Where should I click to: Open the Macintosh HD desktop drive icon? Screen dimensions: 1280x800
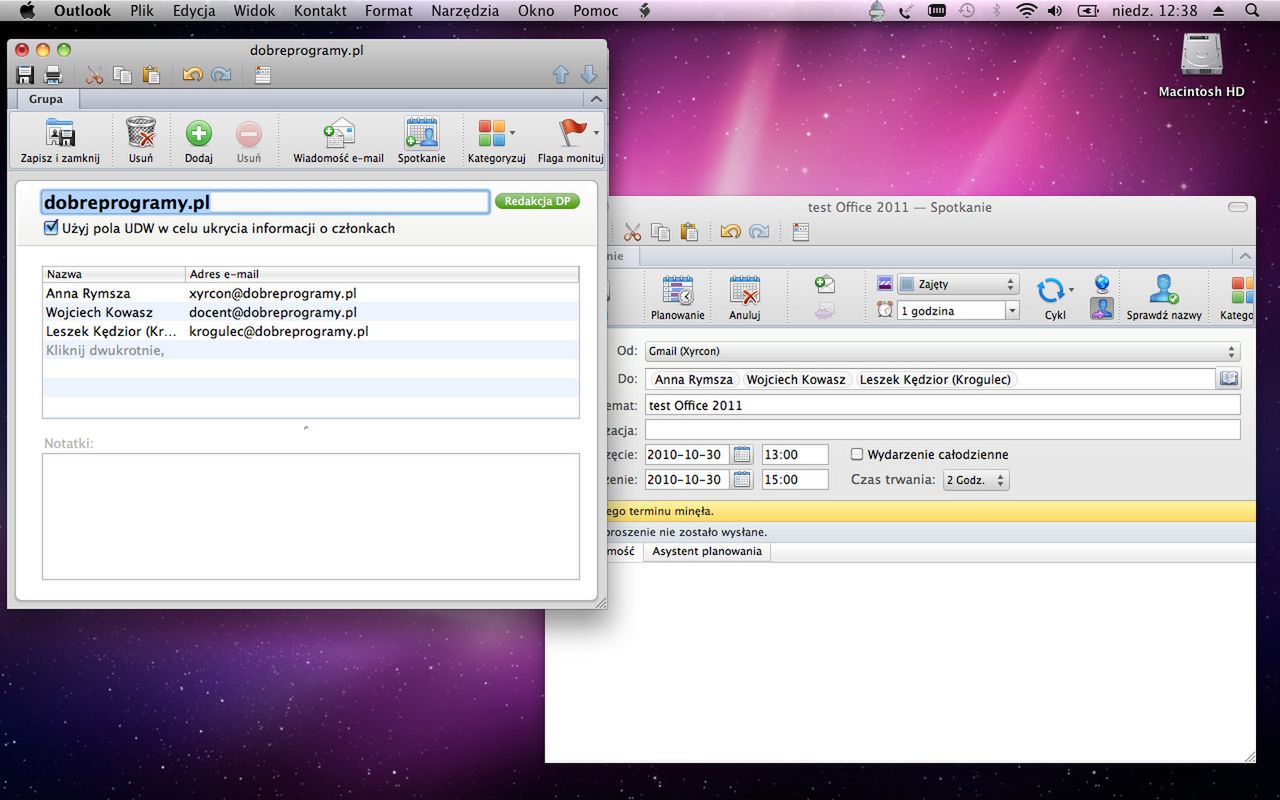click(x=1201, y=65)
